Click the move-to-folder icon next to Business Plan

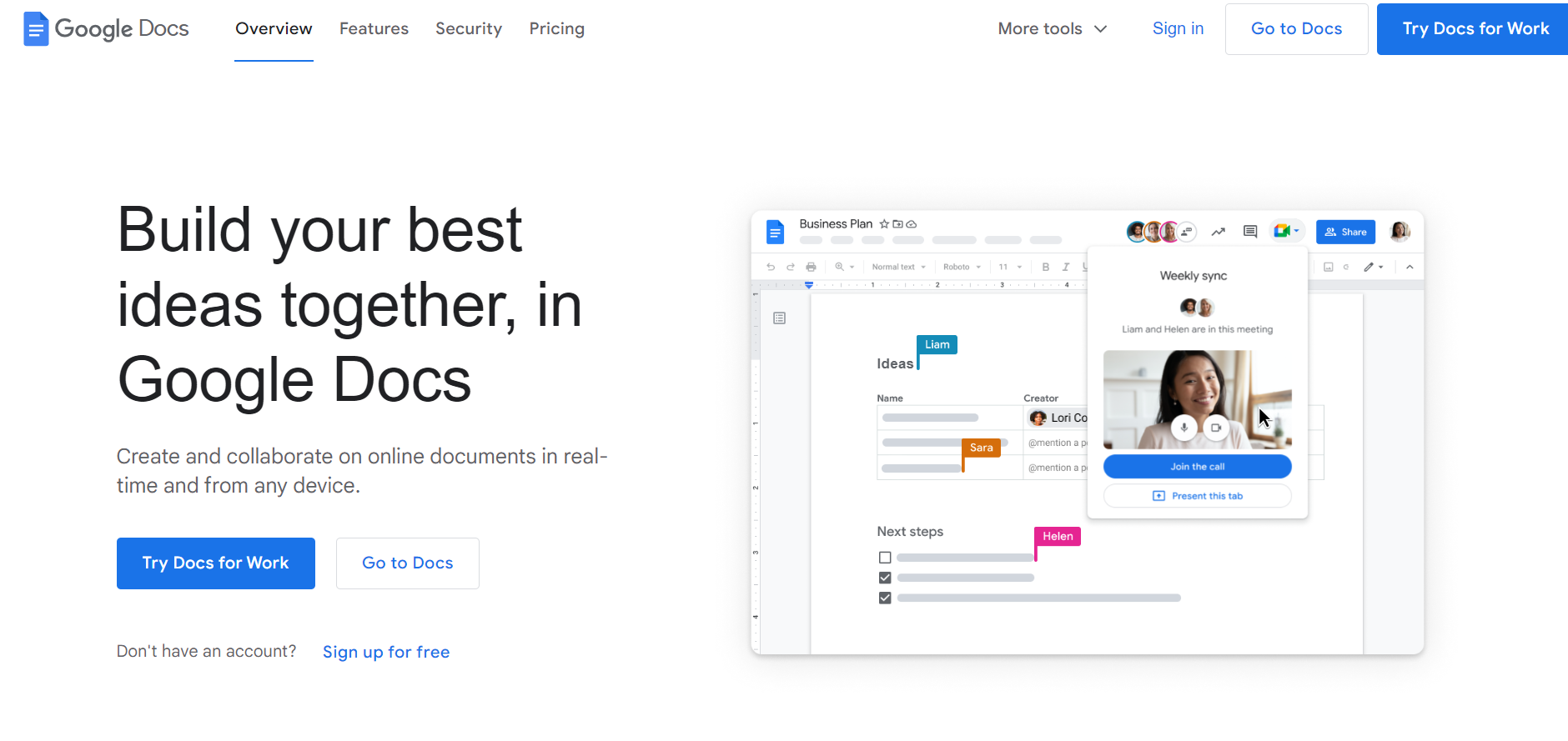(897, 224)
